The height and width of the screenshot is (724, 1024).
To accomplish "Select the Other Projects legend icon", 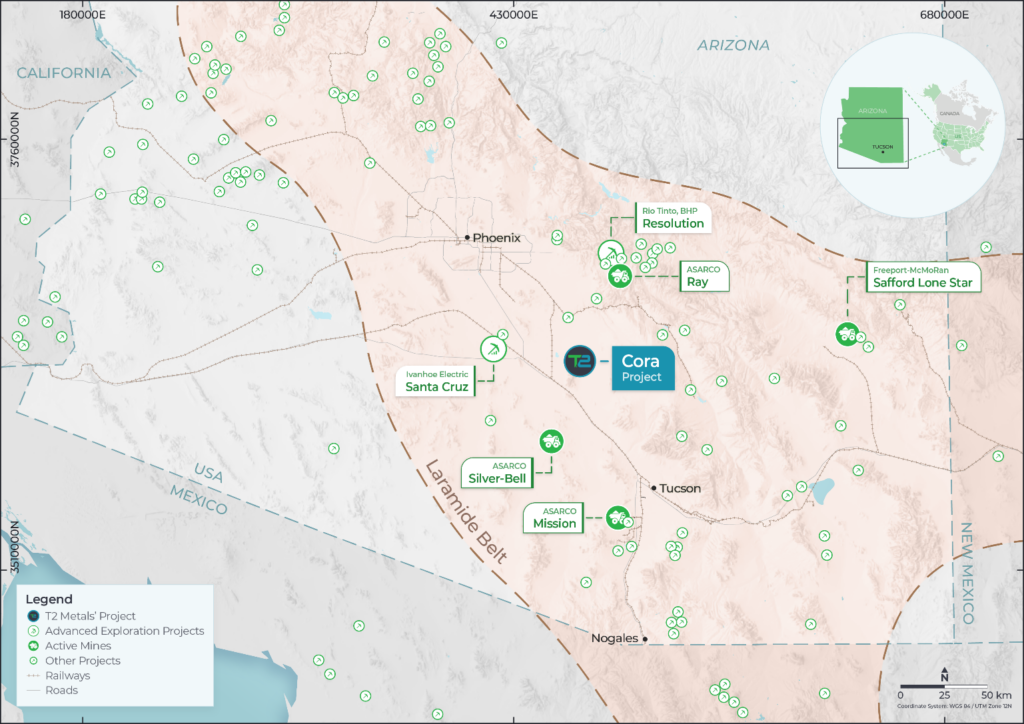I will [x=33, y=661].
